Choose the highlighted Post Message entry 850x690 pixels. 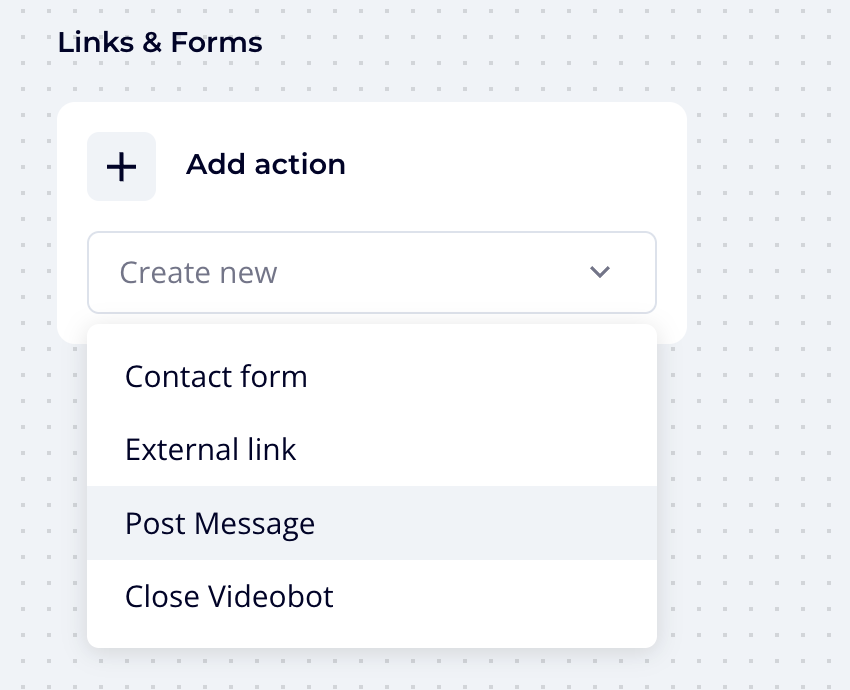pos(219,523)
